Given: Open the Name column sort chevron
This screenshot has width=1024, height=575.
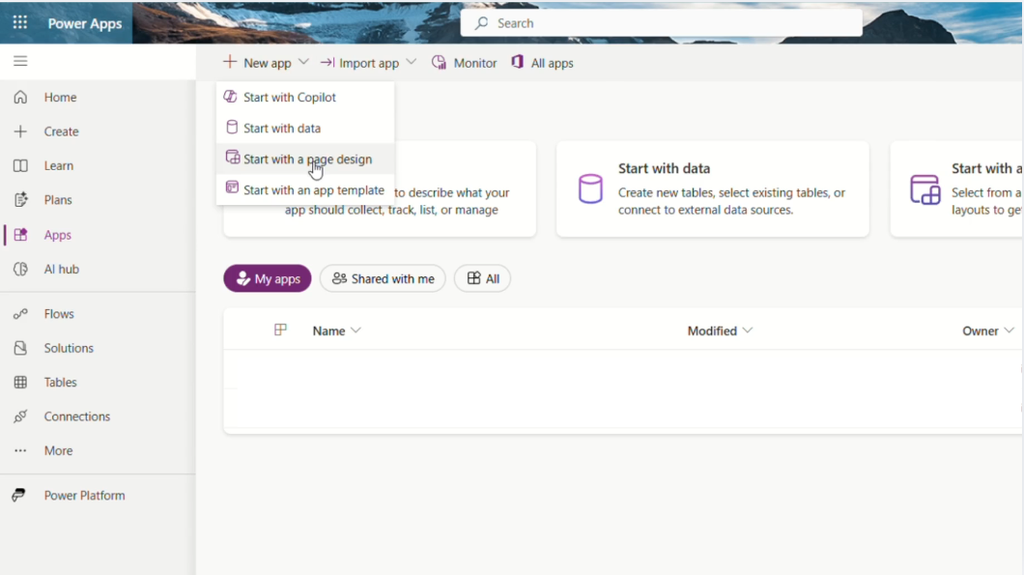Looking at the screenshot, I should point(356,331).
